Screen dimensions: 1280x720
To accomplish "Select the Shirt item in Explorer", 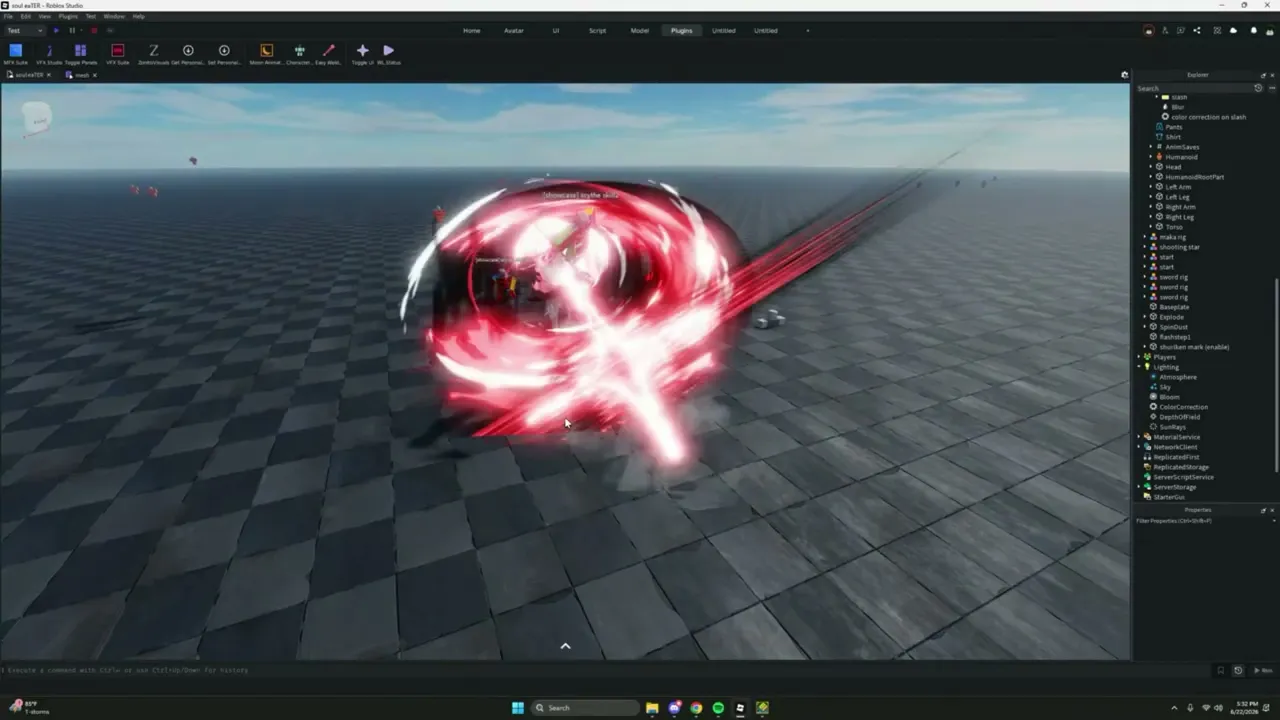I will coord(1173,137).
